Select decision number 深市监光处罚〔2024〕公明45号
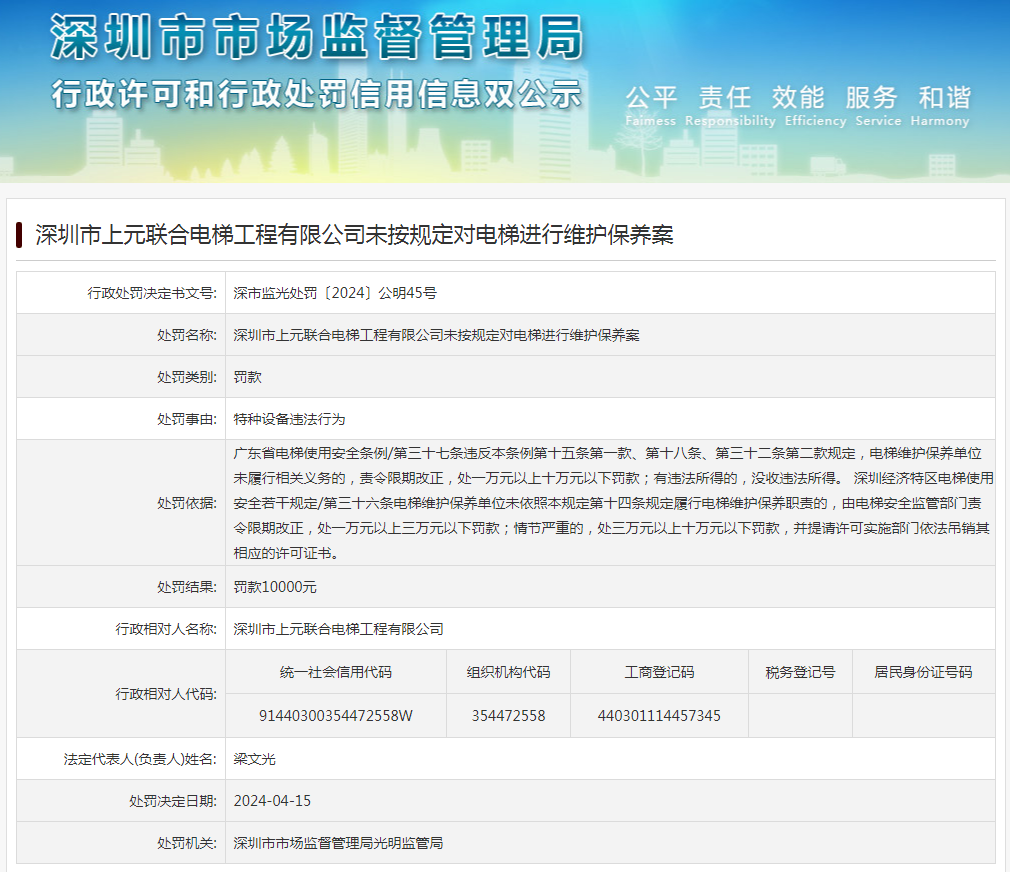Screen dimensions: 1010x872 pos(335,293)
